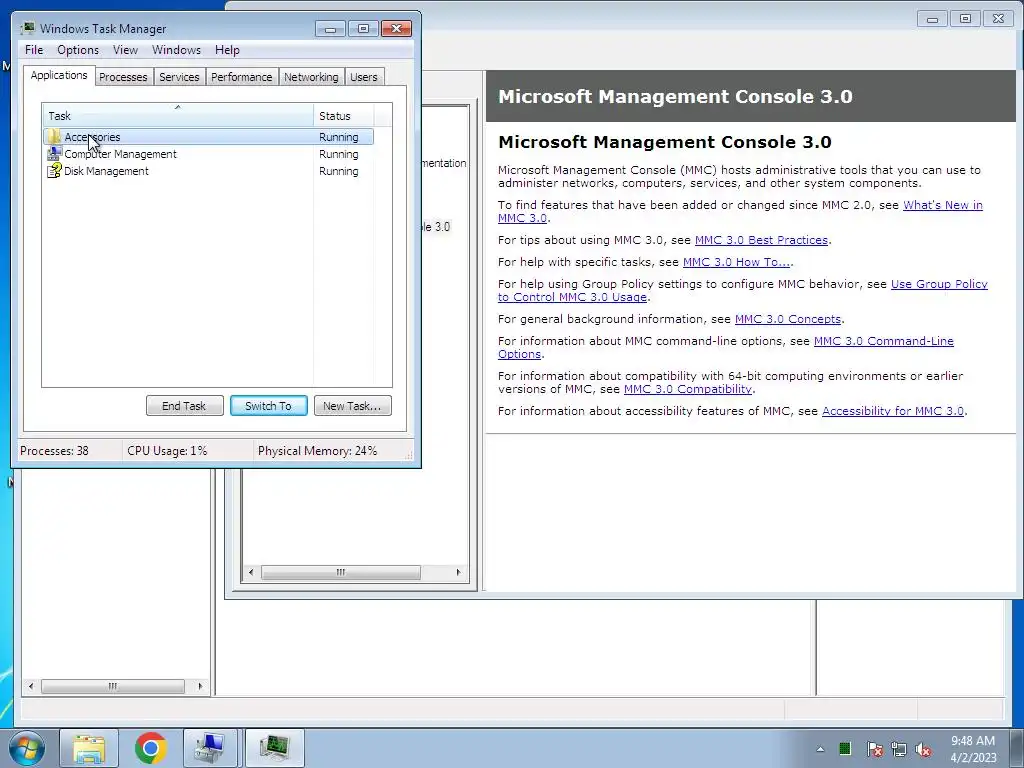Viewport: 1024px width, 768px height.
Task: Click the help pane horizontal scrollbar thumb
Action: tap(341, 573)
